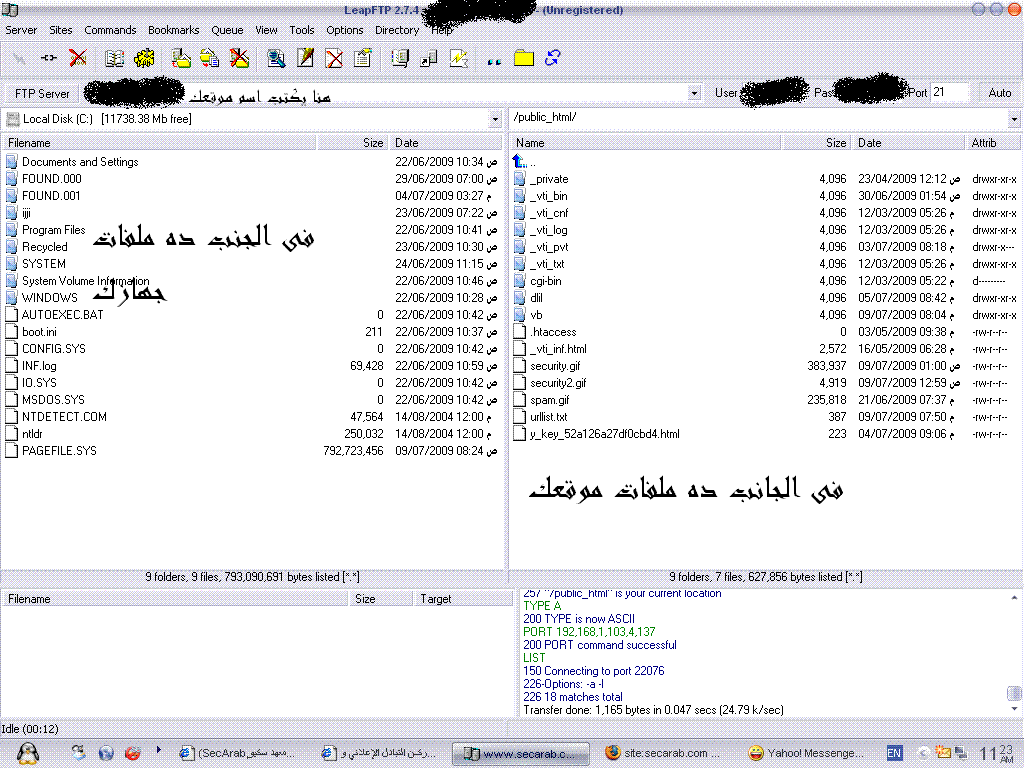Select the cgi-bin folder in remote list
This screenshot has width=1024, height=768.
point(545,281)
